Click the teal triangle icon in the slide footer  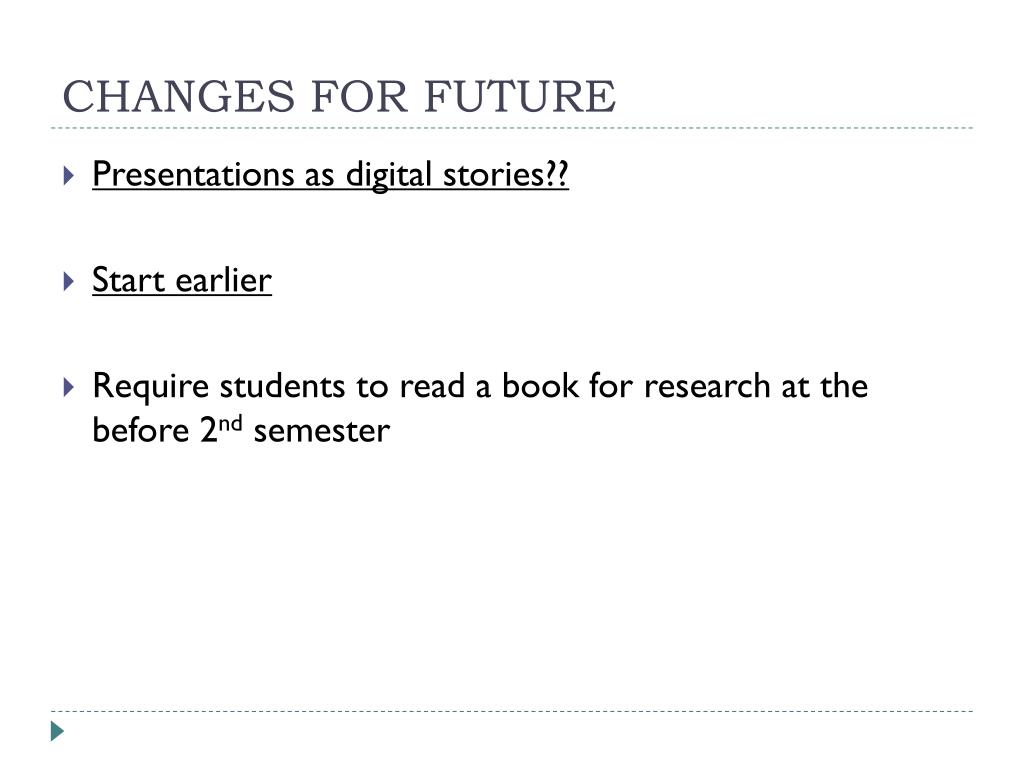[57, 731]
